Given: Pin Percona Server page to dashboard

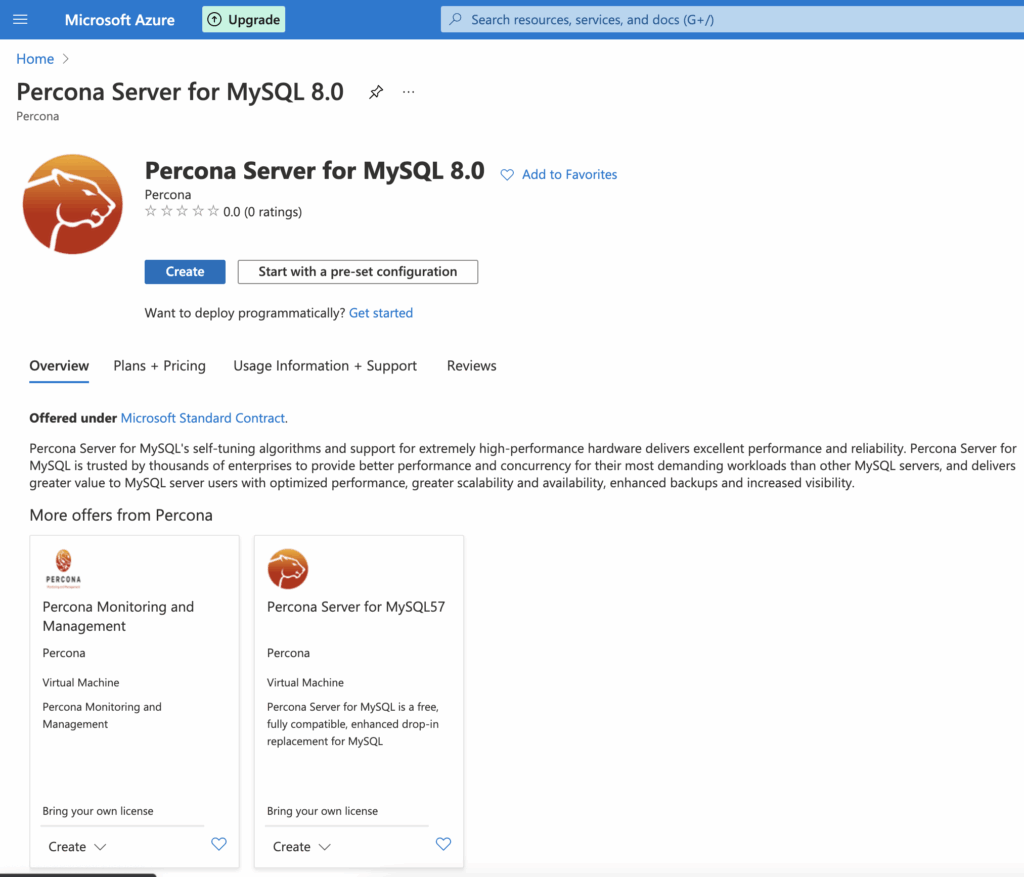Looking at the screenshot, I should coord(376,92).
